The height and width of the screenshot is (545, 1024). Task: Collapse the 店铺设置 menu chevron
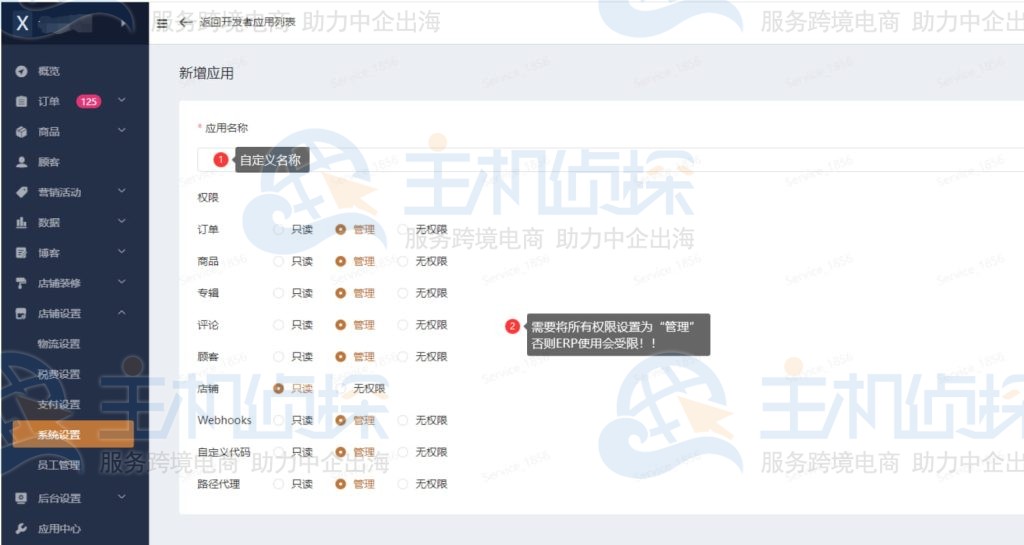point(121,313)
